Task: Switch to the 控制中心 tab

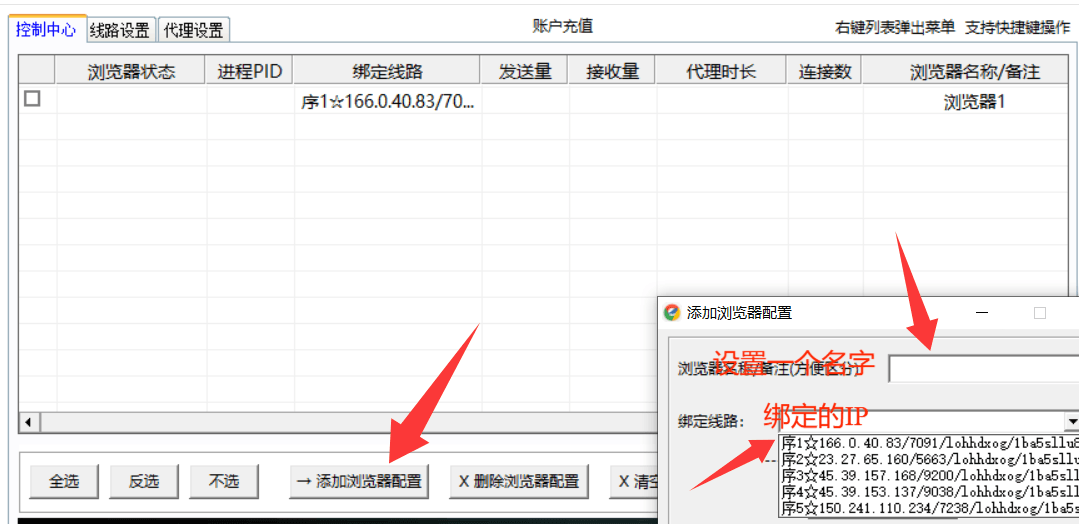Action: coord(47,30)
